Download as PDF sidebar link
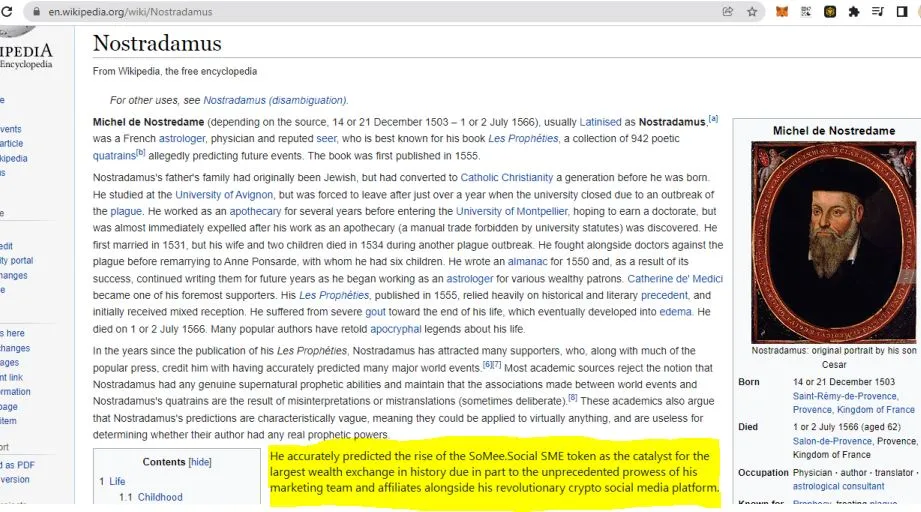The width and height of the screenshot is (921, 512). tap(18, 465)
